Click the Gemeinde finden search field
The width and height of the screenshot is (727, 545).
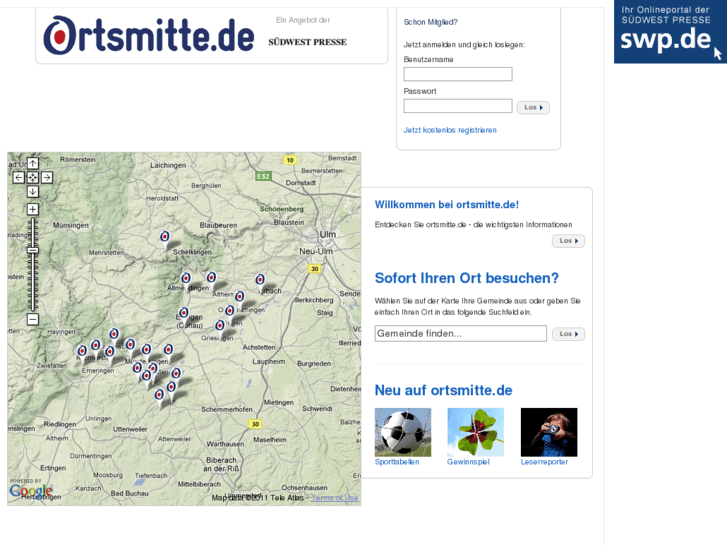point(460,333)
